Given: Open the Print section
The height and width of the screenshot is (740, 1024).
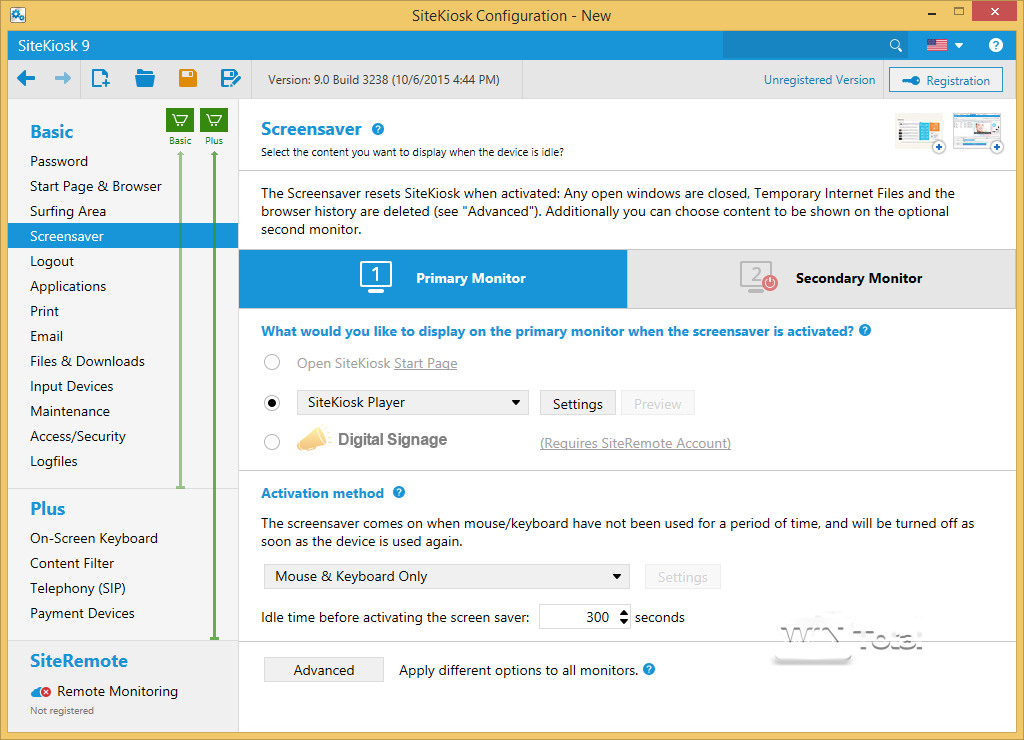Looking at the screenshot, I should (x=44, y=311).
